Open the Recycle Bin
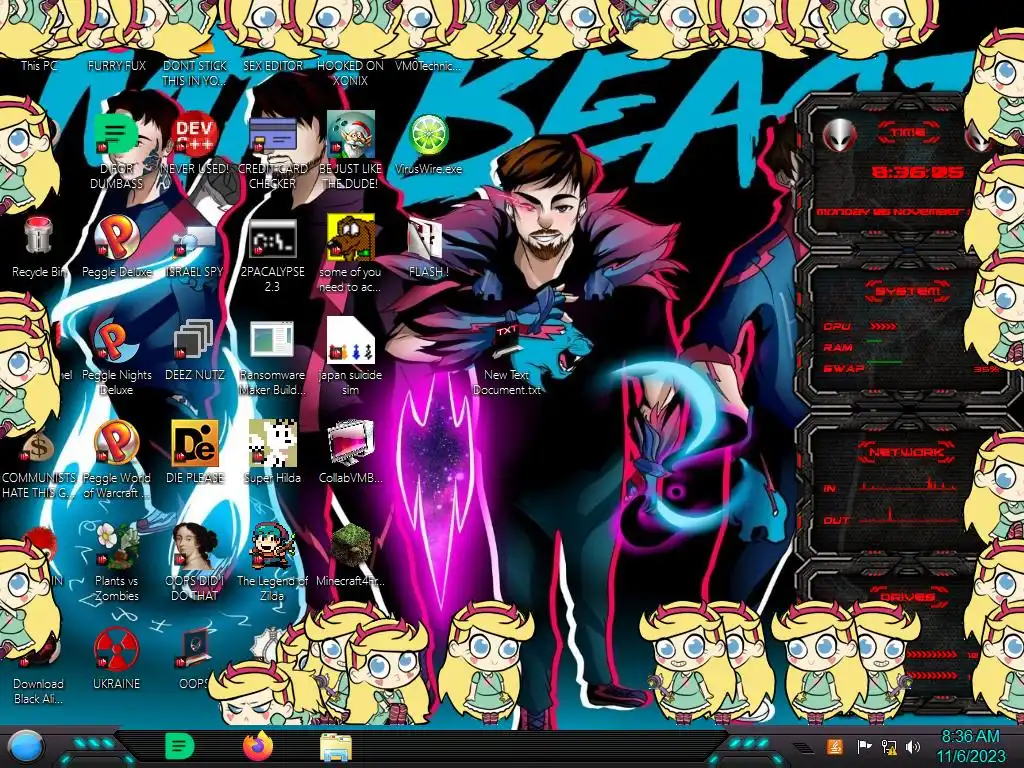Viewport: 1024px width, 768px height. 39,236
